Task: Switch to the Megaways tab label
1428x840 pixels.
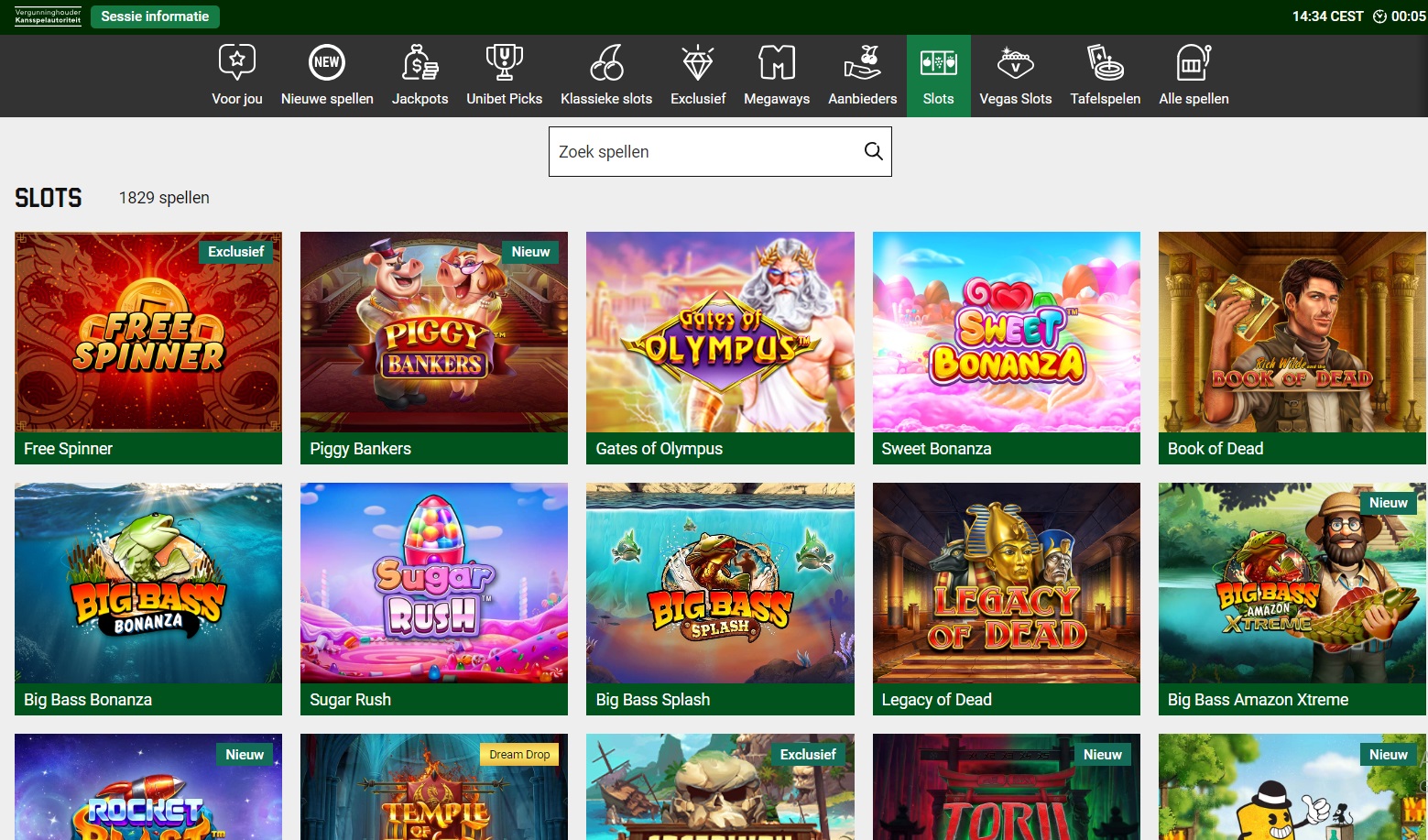Action: pos(777,99)
